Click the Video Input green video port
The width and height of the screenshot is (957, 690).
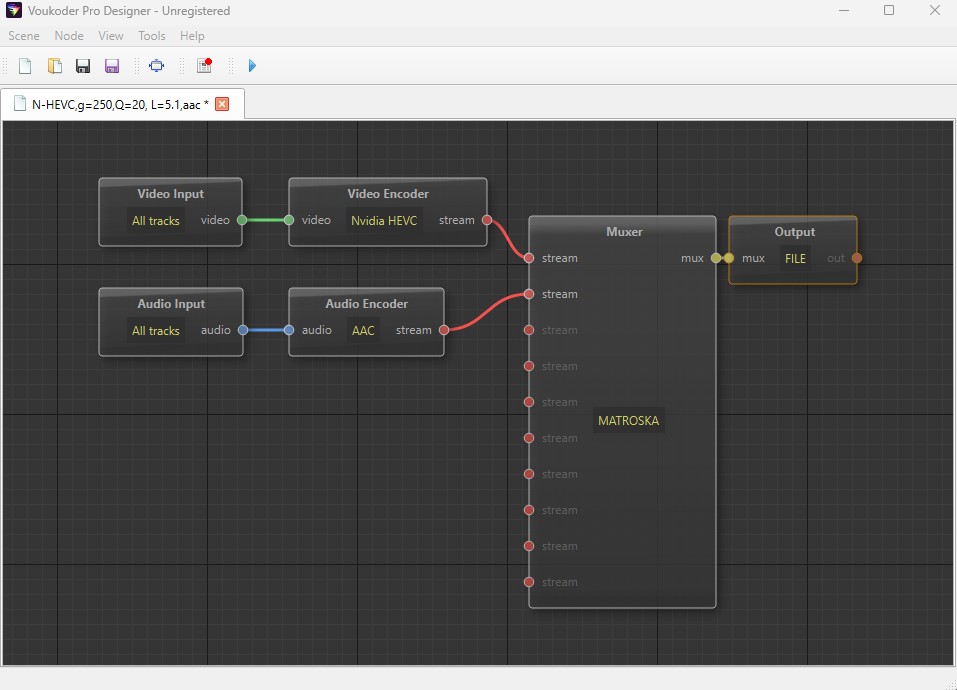click(242, 220)
